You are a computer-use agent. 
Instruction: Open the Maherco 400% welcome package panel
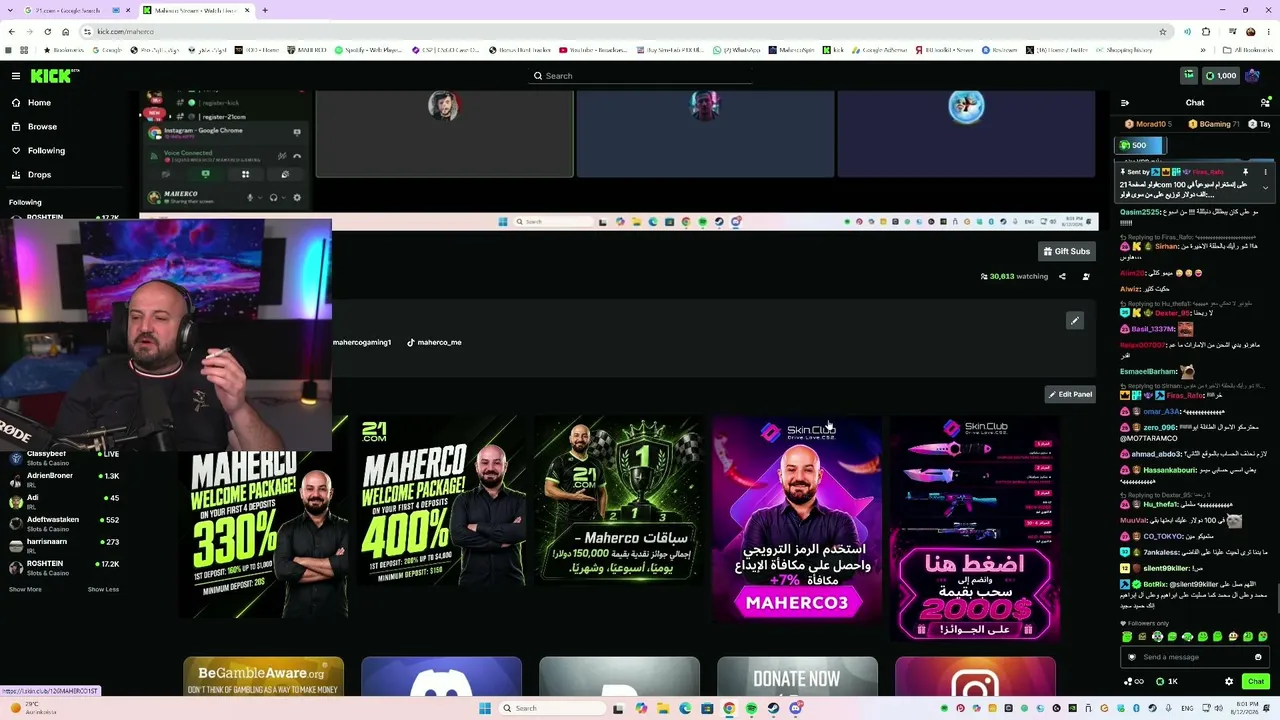441,502
